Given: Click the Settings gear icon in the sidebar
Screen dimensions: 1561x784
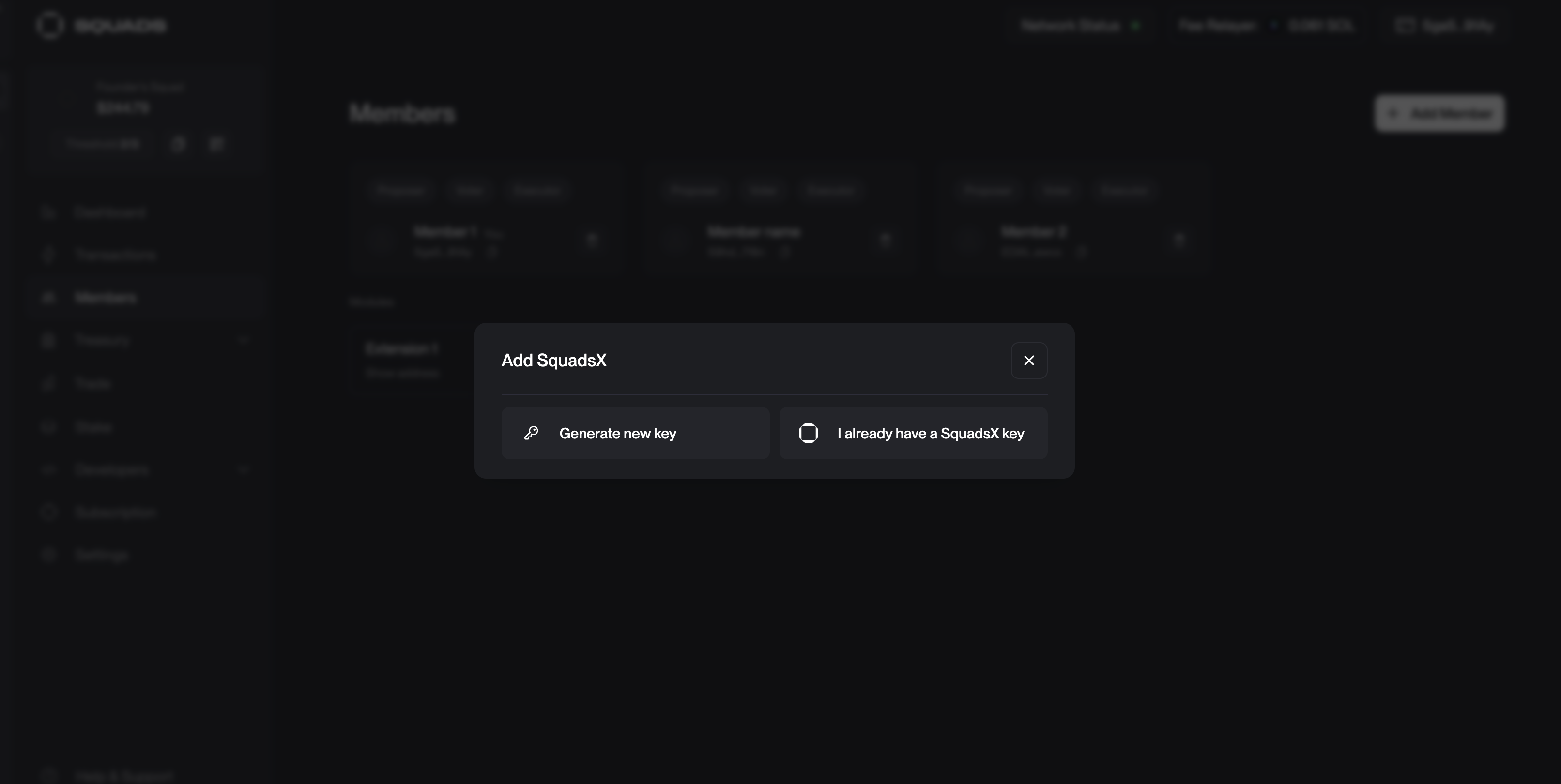Looking at the screenshot, I should 49,555.
